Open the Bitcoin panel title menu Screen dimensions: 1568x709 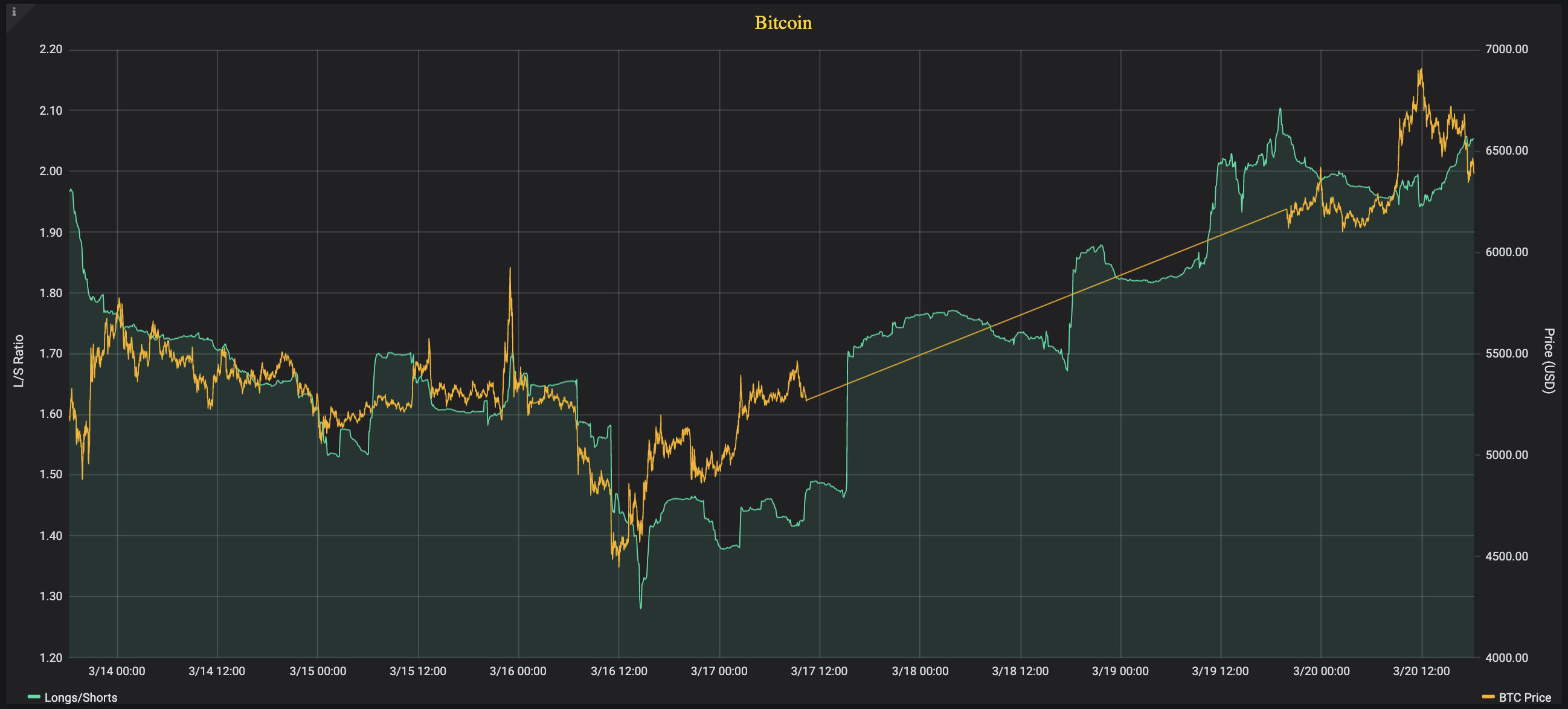tap(783, 22)
